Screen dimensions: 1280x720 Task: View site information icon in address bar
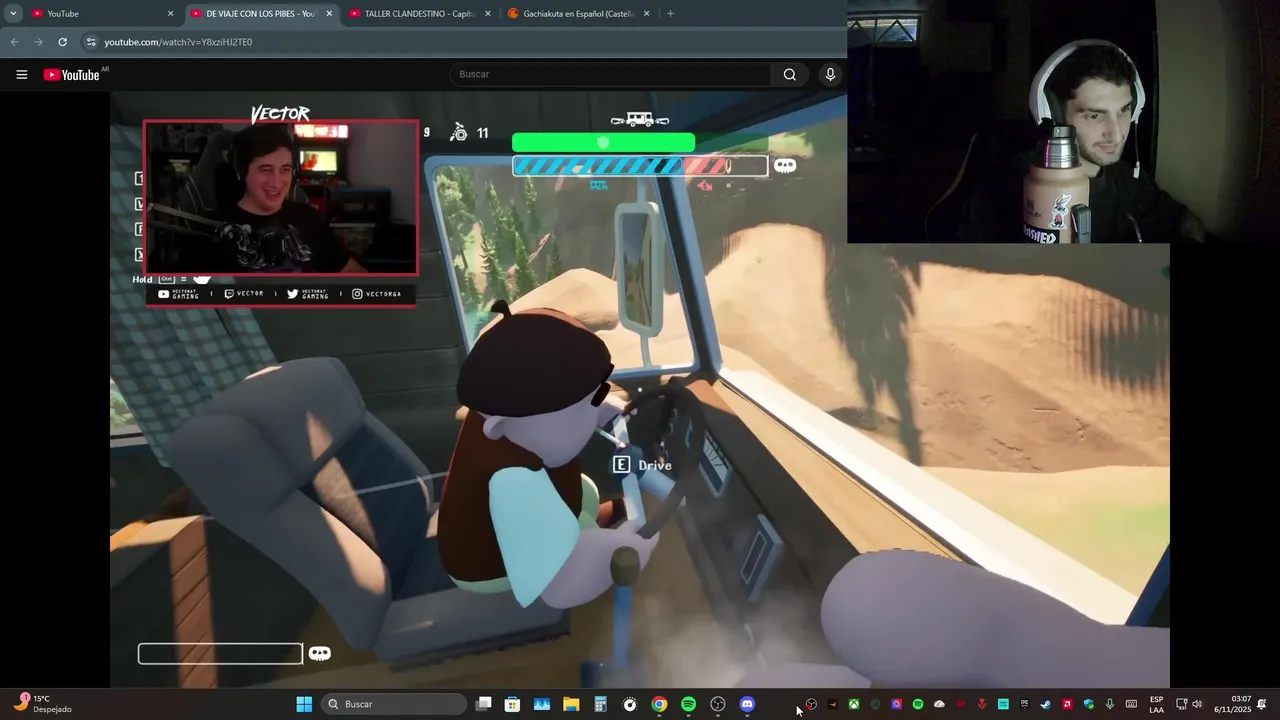91,42
